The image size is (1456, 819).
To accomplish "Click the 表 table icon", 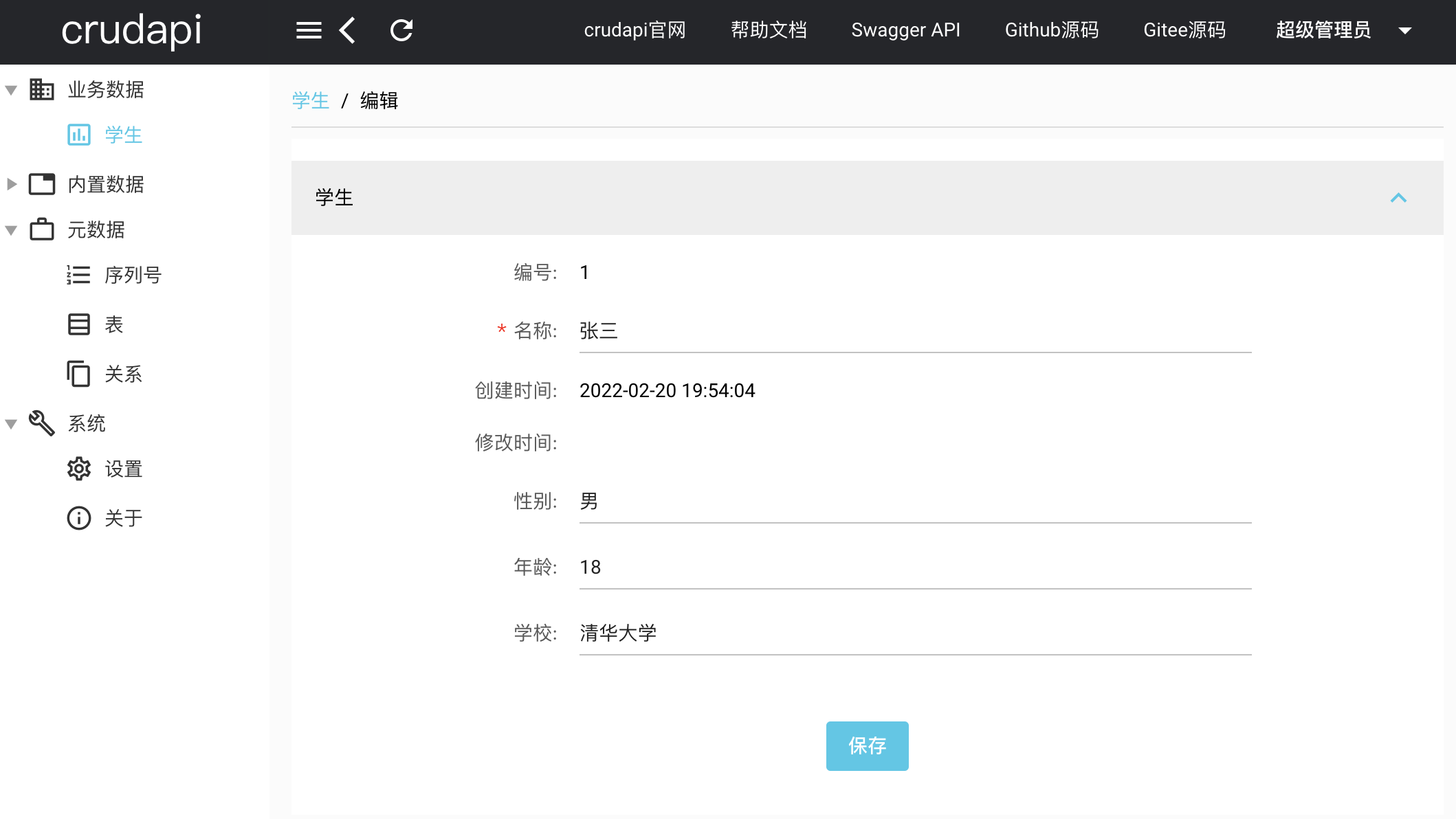I will pos(79,324).
